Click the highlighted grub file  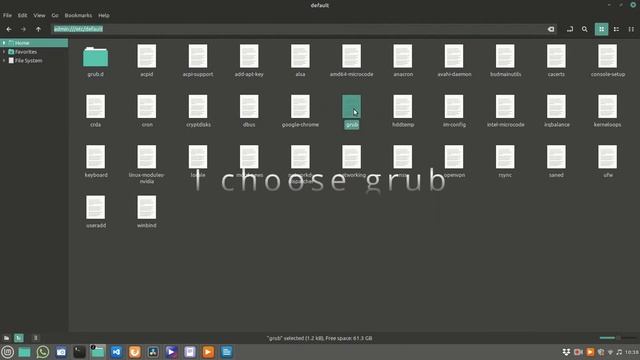click(x=351, y=111)
